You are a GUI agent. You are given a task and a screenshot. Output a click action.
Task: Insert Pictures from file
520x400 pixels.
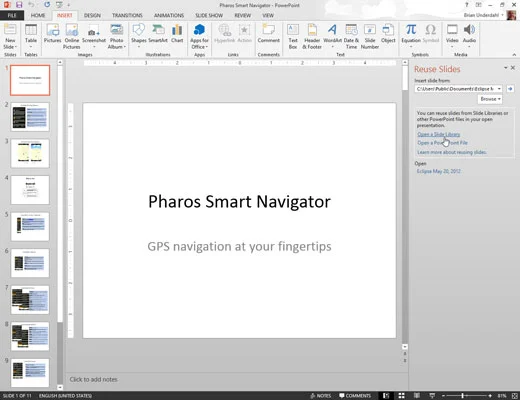52,33
